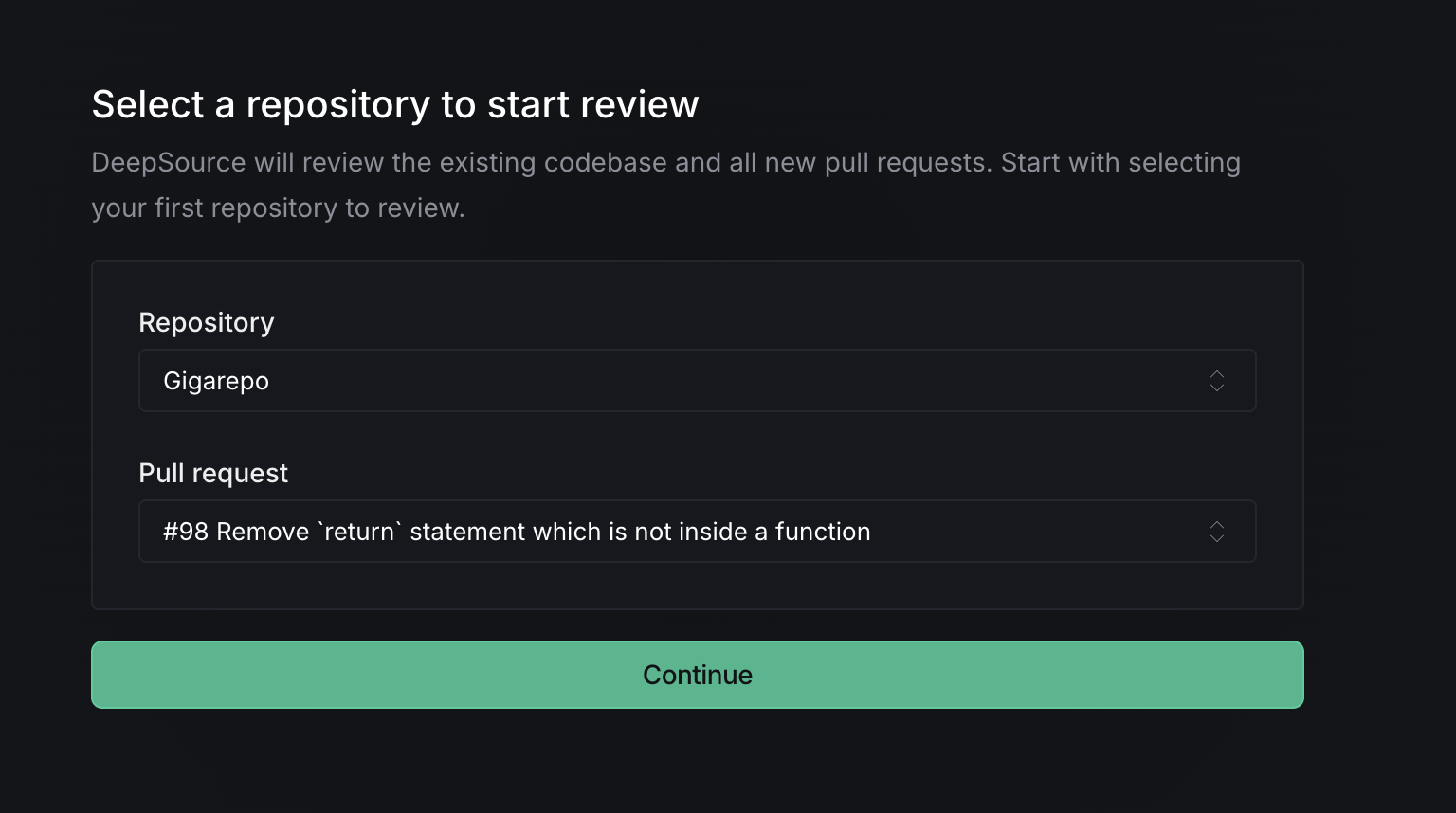Select the Gigarepo text in the repository field
Screen dimensions: 1456x813
pos(216,381)
